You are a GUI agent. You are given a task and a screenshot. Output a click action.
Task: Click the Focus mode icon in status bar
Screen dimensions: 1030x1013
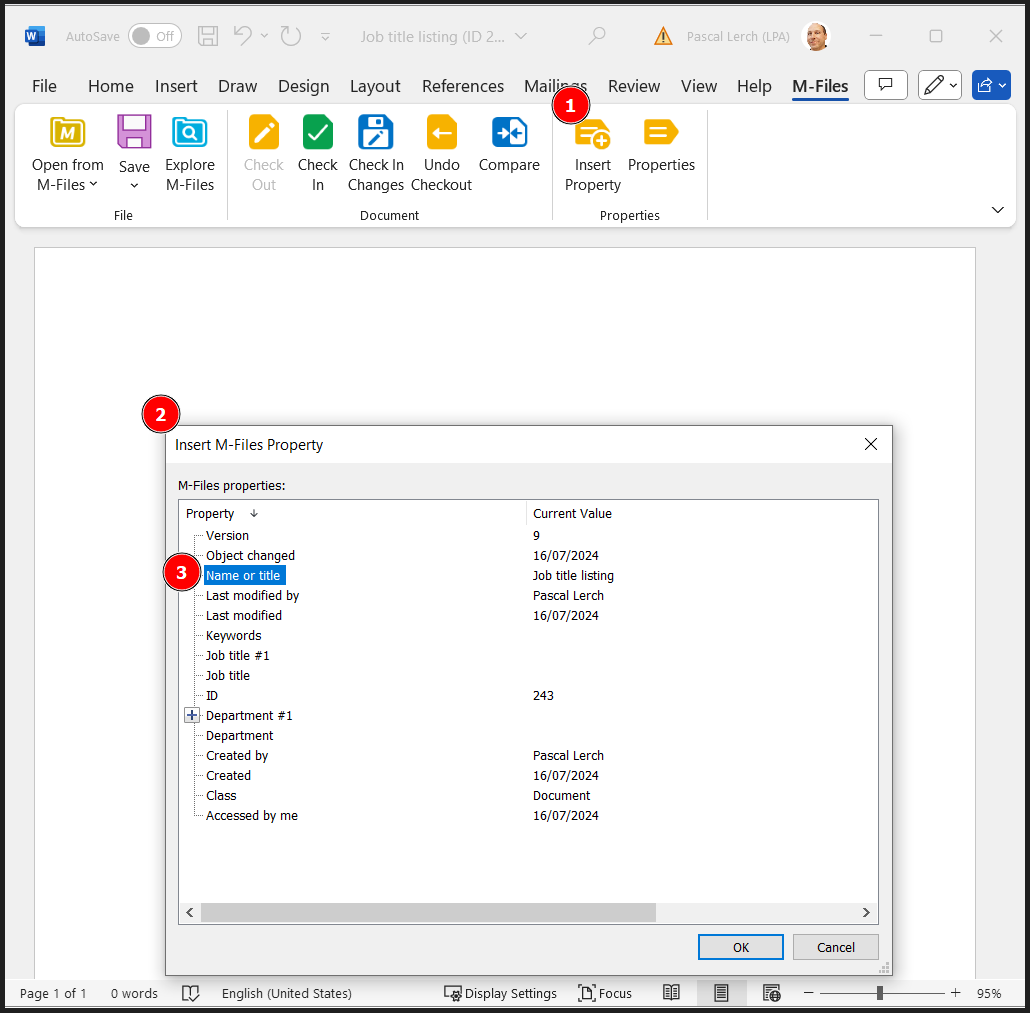[587, 993]
